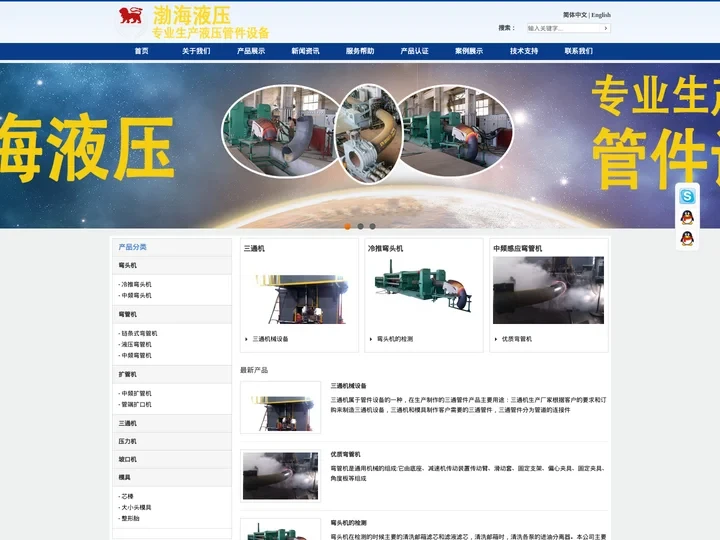Screen dimensions: 720x540
Task: Open 冷推弯头机 in the sidebar list
Action: (x=136, y=284)
